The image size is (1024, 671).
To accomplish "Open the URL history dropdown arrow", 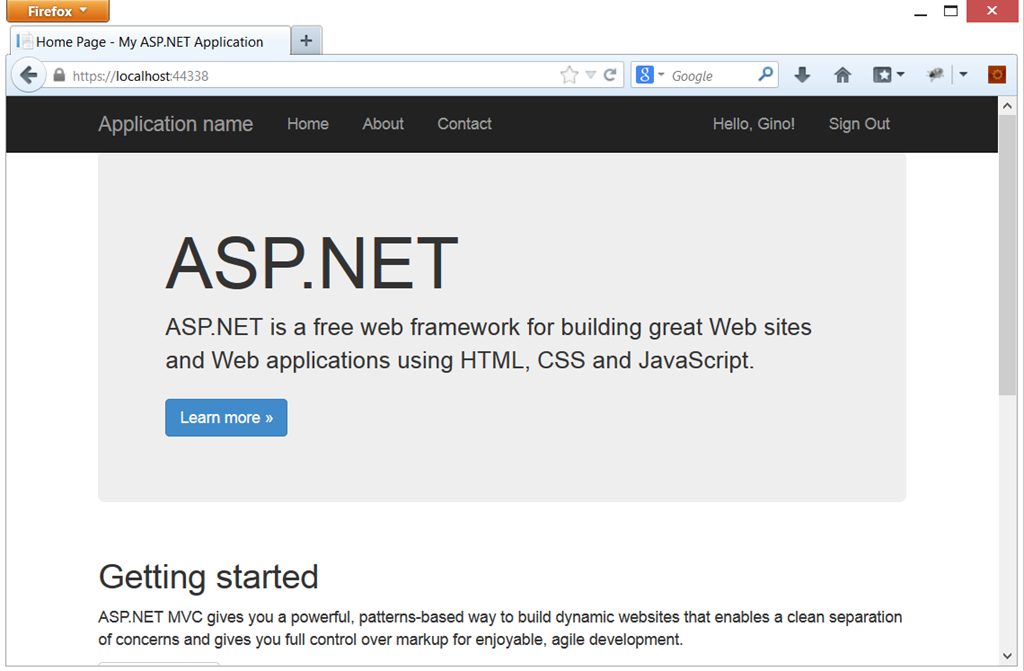I will coord(591,75).
